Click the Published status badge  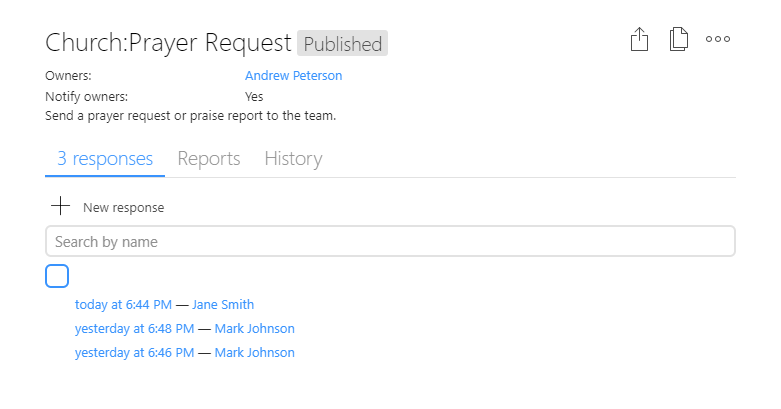click(343, 43)
